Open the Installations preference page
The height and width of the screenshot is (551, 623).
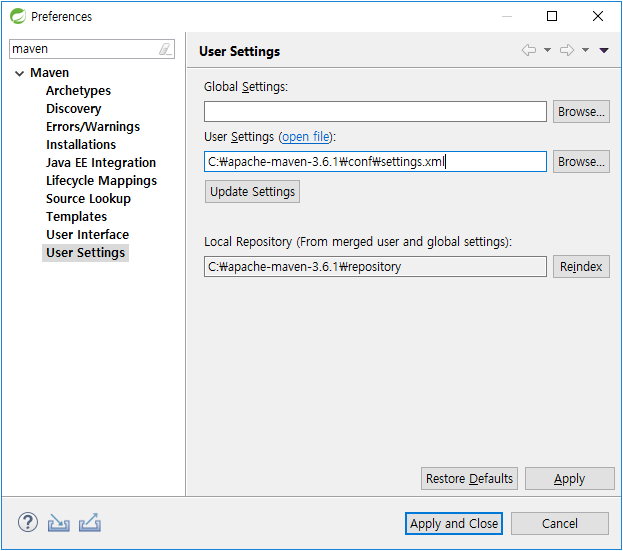pos(81,145)
